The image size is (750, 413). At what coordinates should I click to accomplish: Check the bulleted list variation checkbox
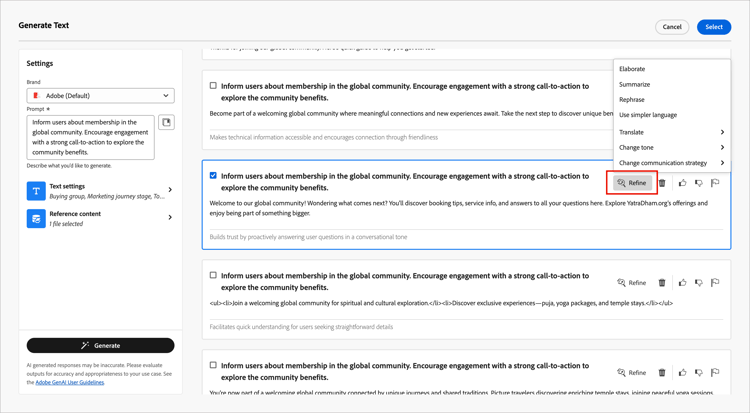point(213,276)
